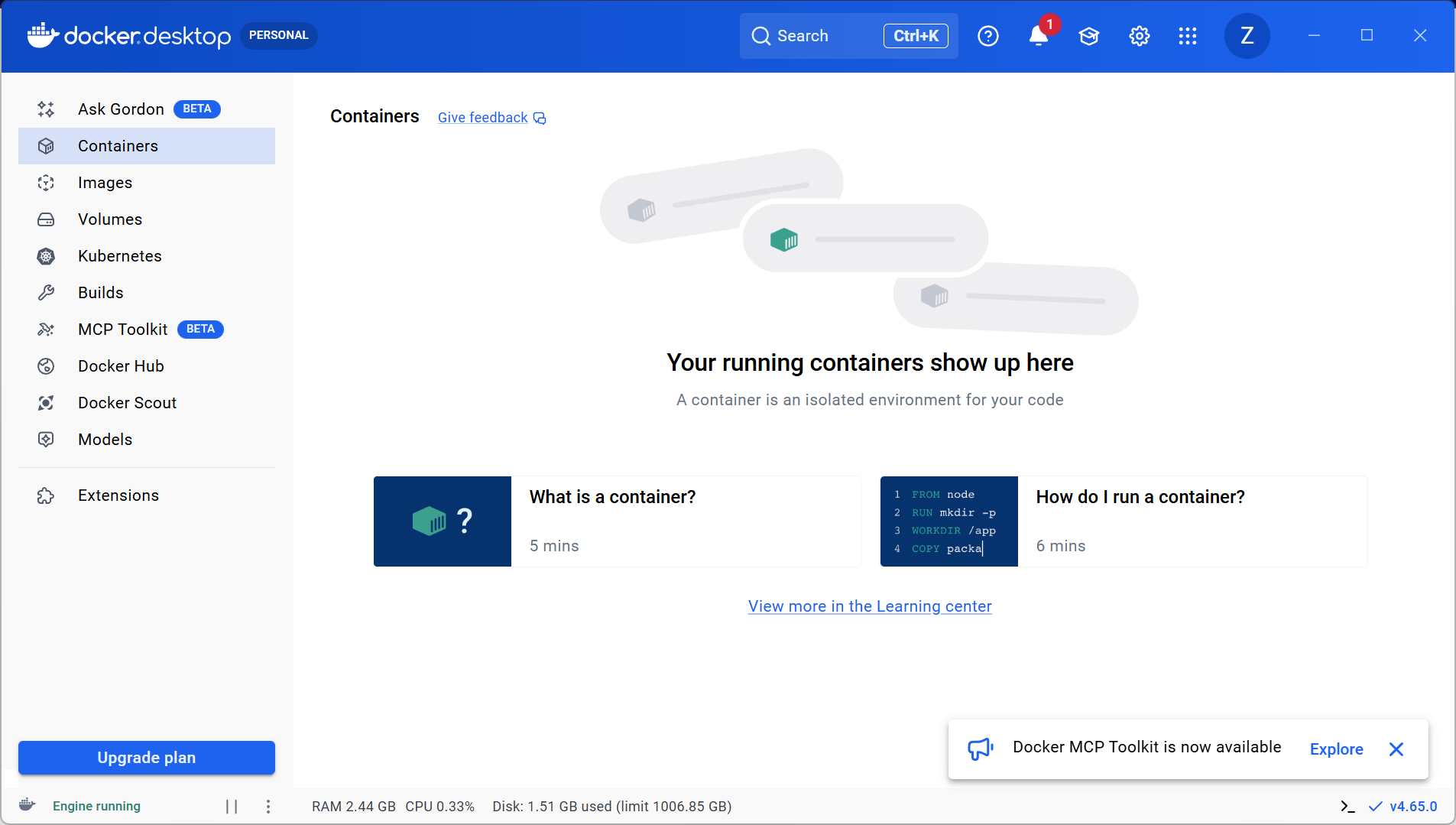Click the megaphone announcement icon
The width and height of the screenshot is (1456, 825).
(x=981, y=749)
